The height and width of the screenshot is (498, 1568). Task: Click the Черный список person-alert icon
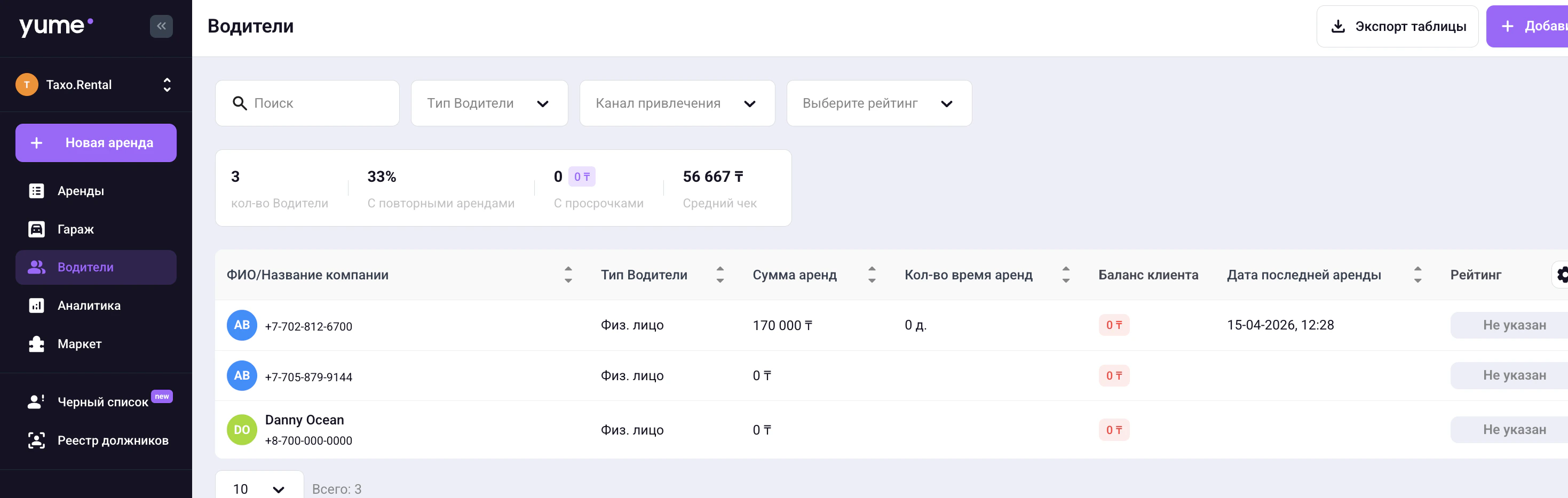tap(36, 402)
